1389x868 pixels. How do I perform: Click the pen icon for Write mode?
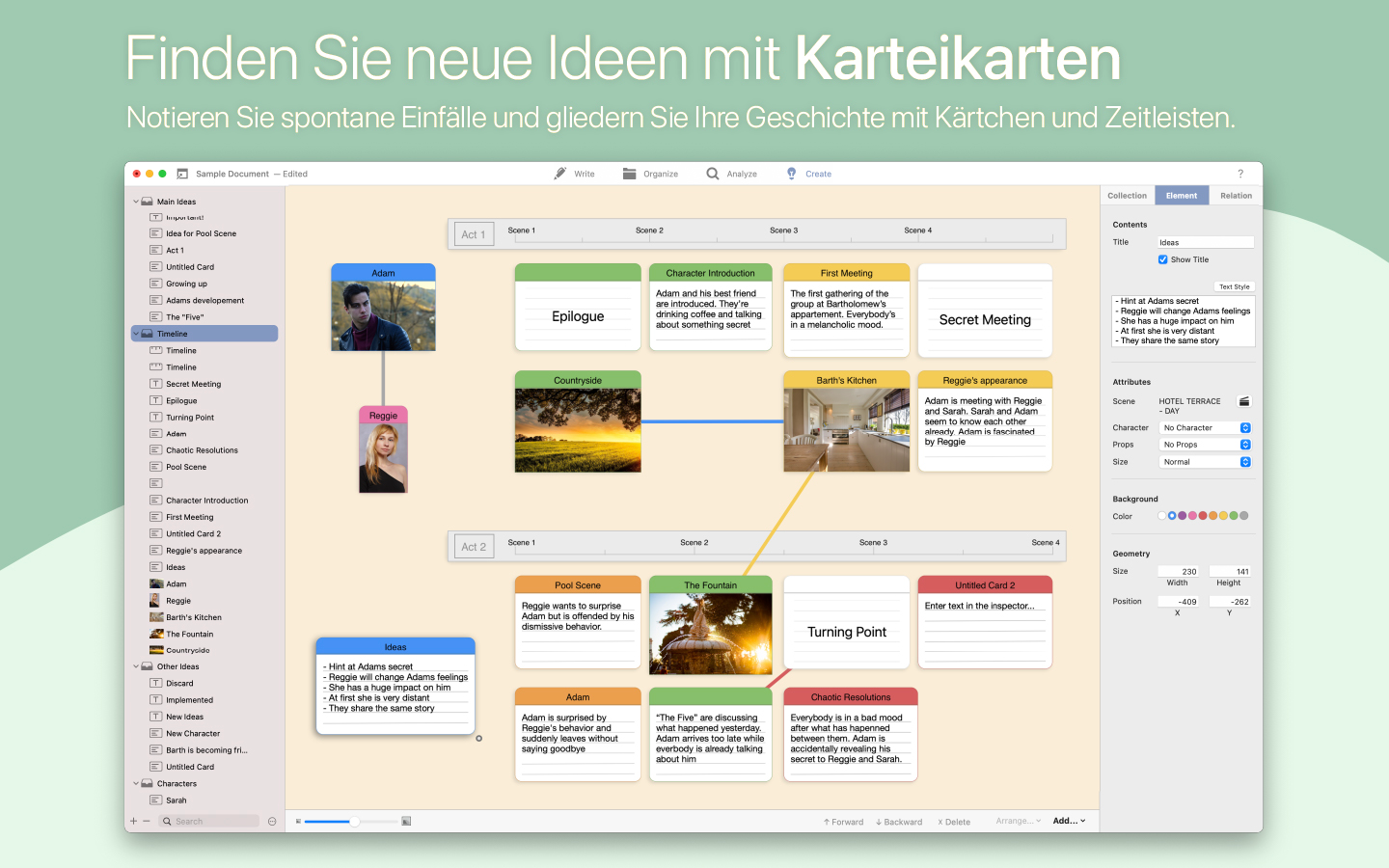(x=560, y=174)
